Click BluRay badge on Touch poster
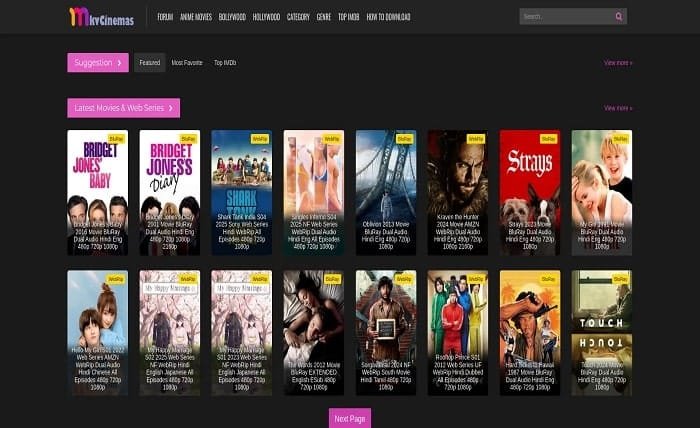700x428 pixels. coord(620,279)
